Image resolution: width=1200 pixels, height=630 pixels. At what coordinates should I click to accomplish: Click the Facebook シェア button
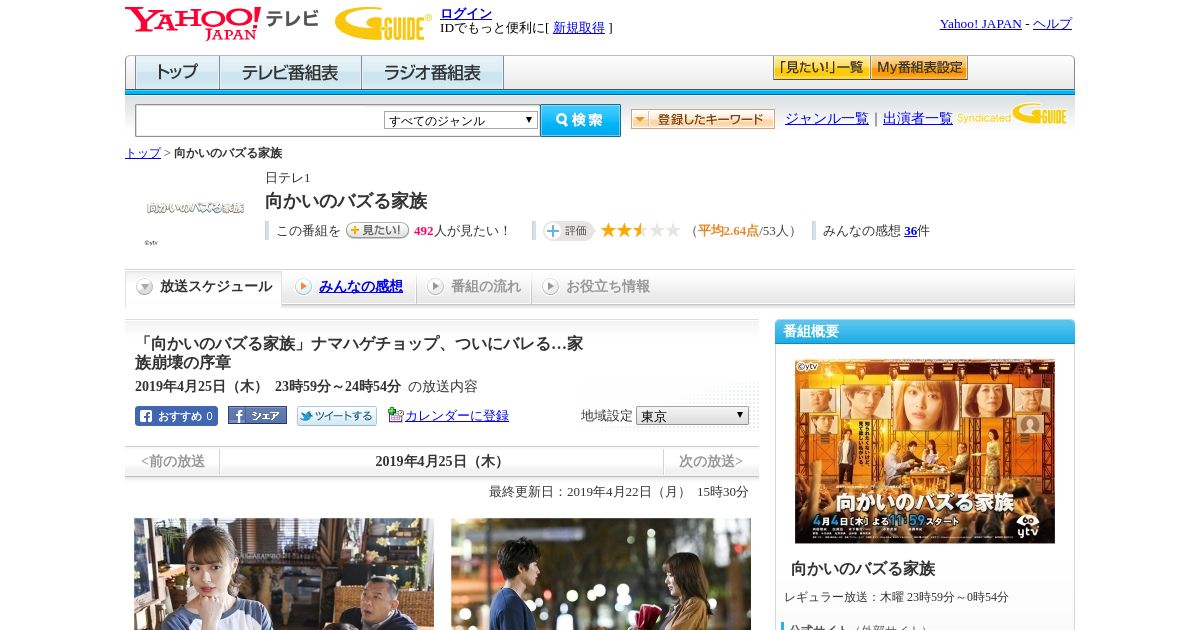coord(257,415)
